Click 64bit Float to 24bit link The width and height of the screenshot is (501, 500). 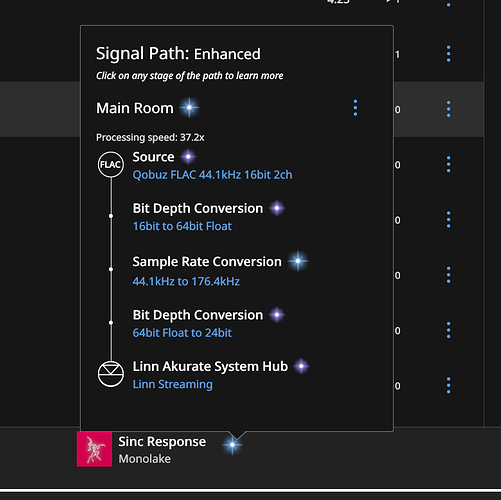pyautogui.click(x=182, y=333)
